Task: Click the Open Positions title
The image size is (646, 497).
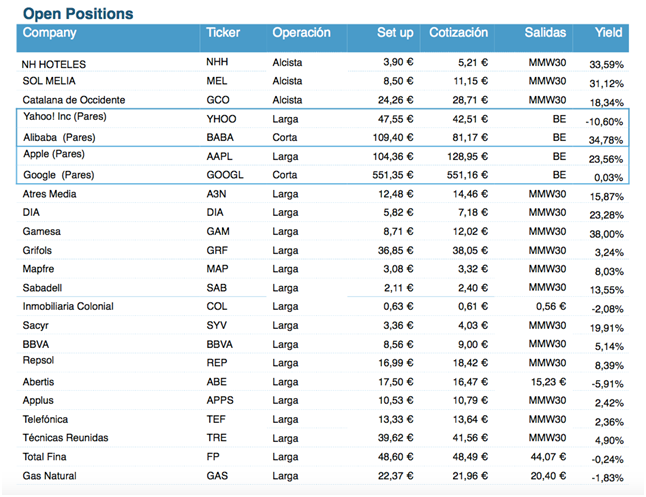Action: tap(78, 13)
